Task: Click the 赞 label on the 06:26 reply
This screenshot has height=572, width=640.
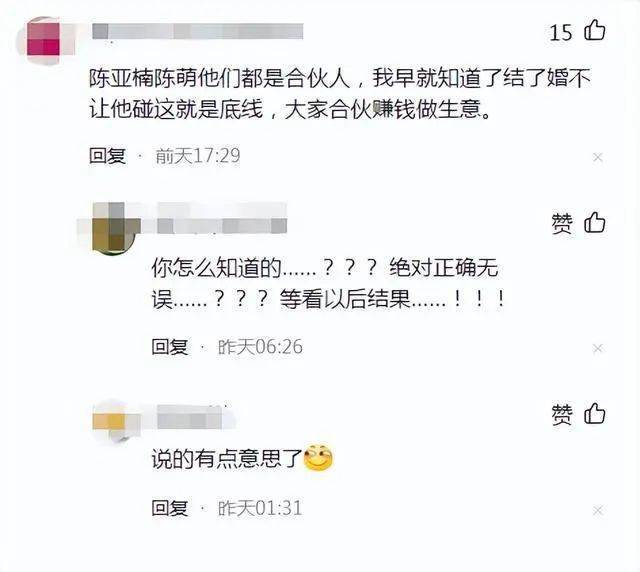Action: [x=562, y=223]
